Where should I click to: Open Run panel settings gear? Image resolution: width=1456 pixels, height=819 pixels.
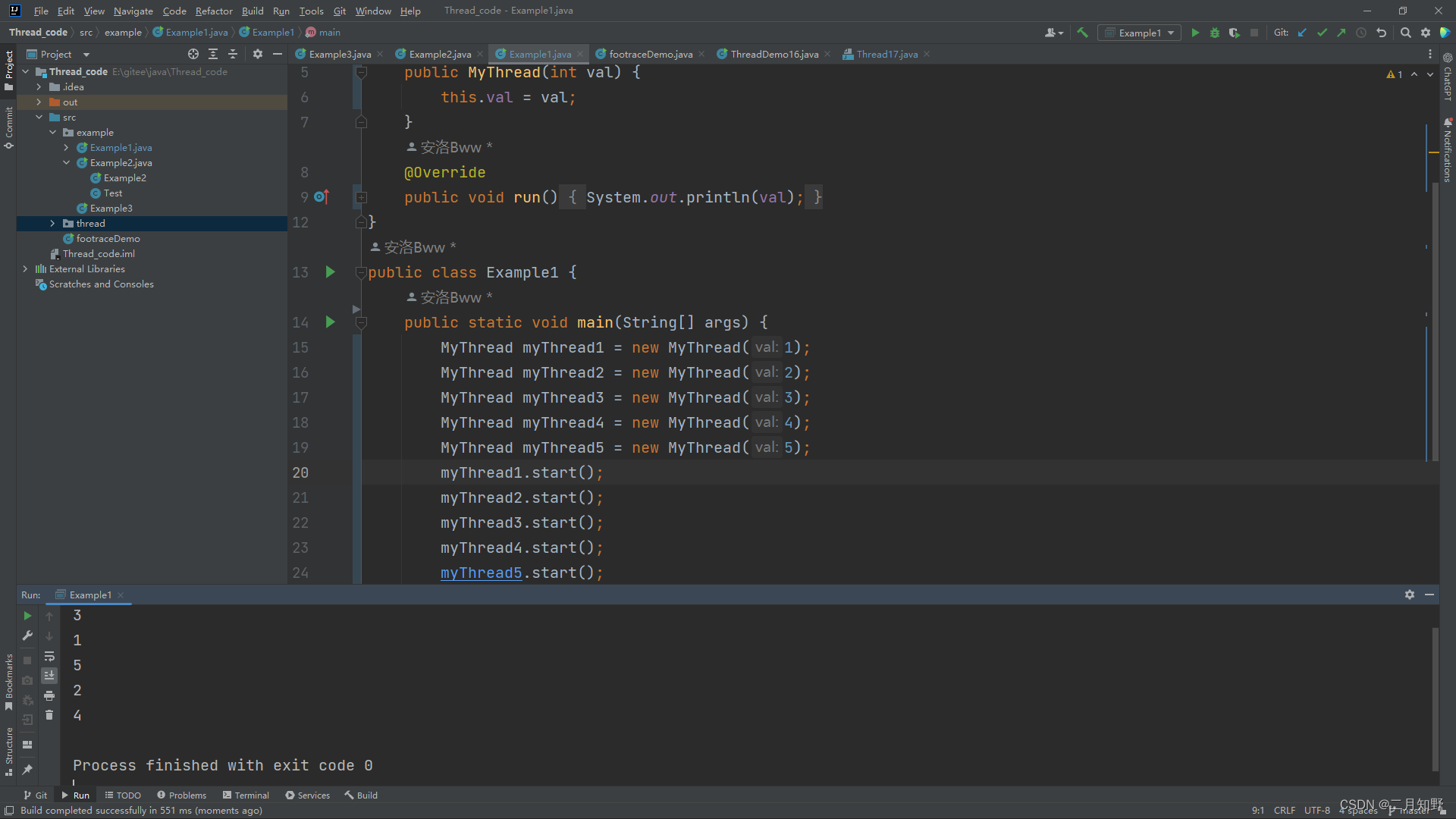click(1410, 595)
